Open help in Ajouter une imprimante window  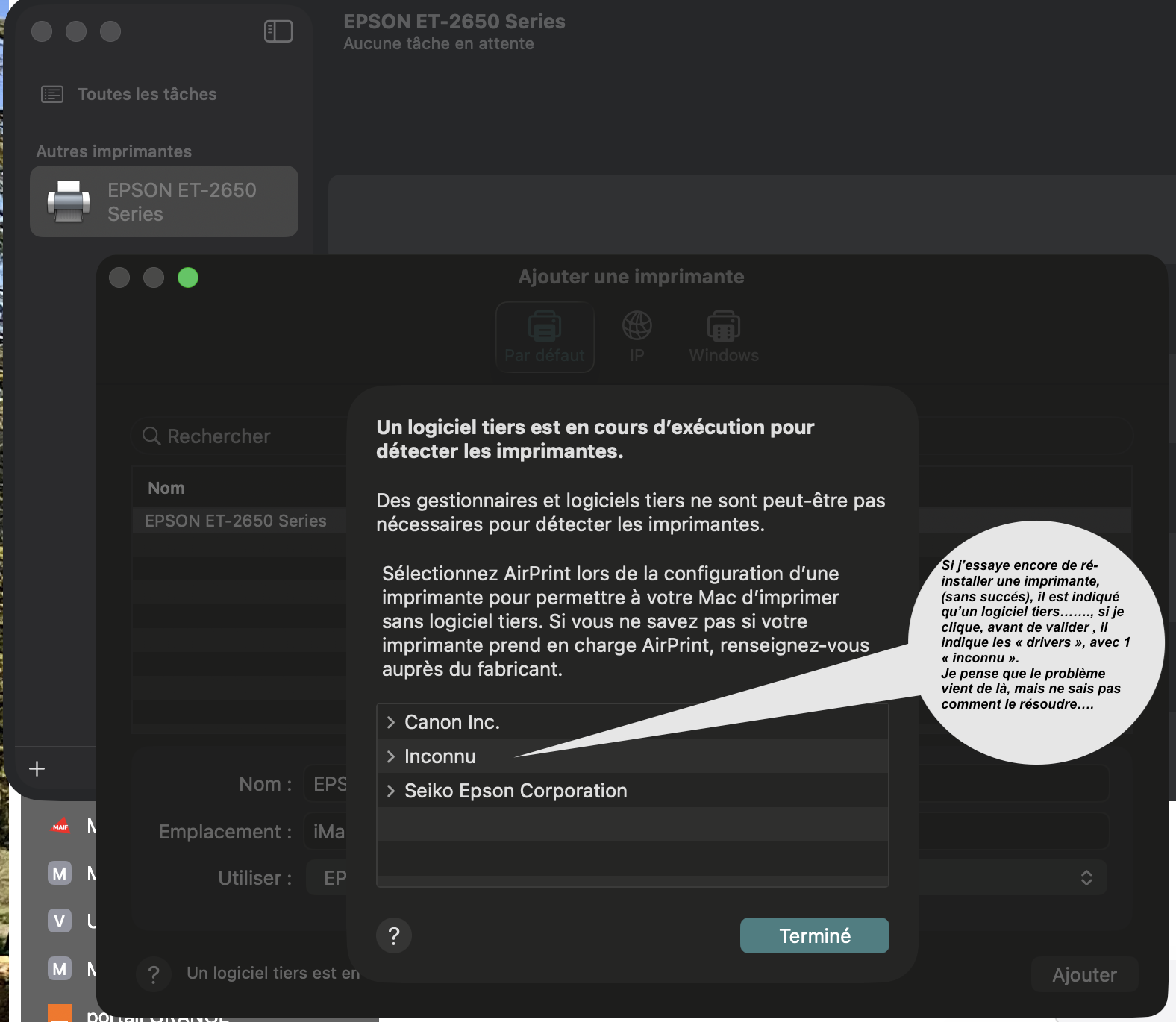154,974
